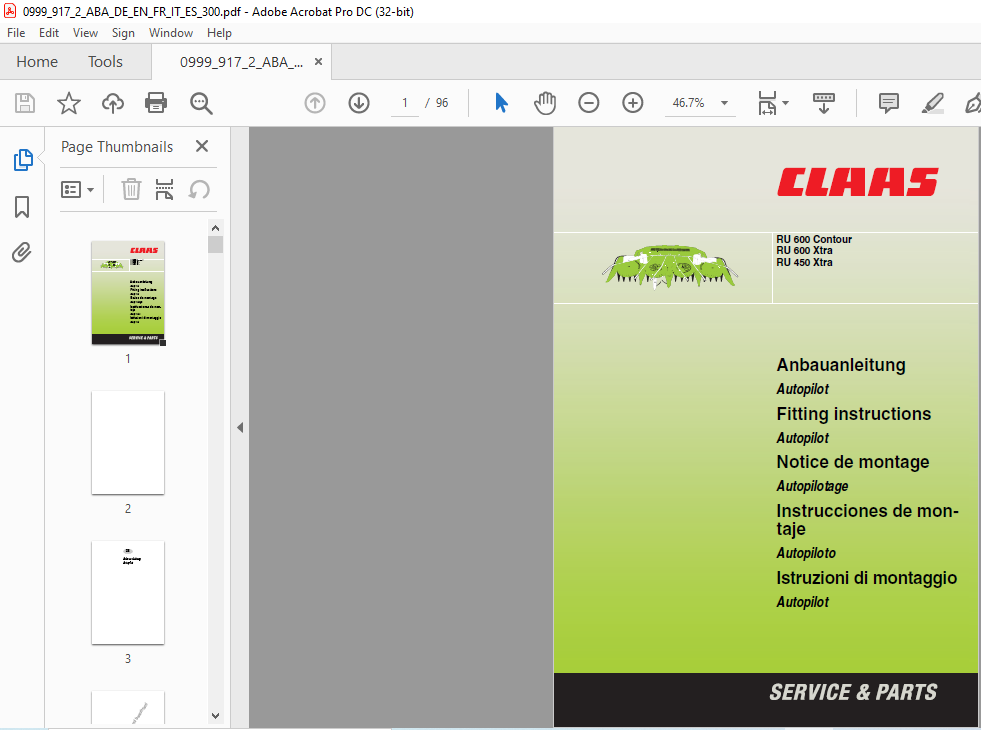The image size is (981, 730).
Task: Click the 'Fitting instructions' heading
Action: click(x=853, y=413)
